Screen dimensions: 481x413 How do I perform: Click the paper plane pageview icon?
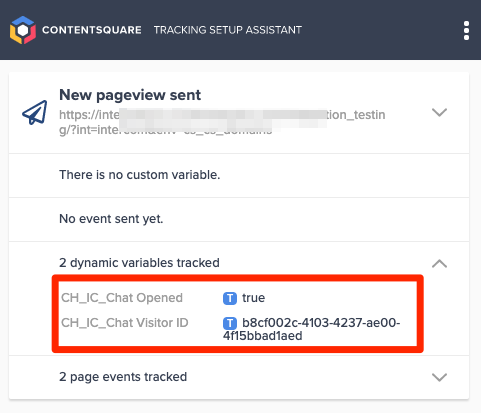point(35,113)
